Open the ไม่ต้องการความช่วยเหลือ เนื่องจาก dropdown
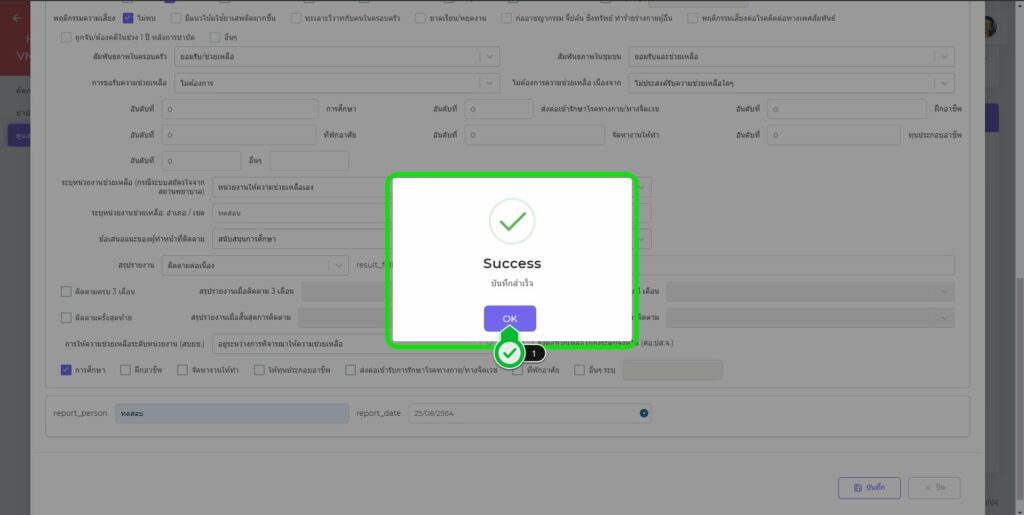Viewport: 1024px width, 515px height. [944, 83]
